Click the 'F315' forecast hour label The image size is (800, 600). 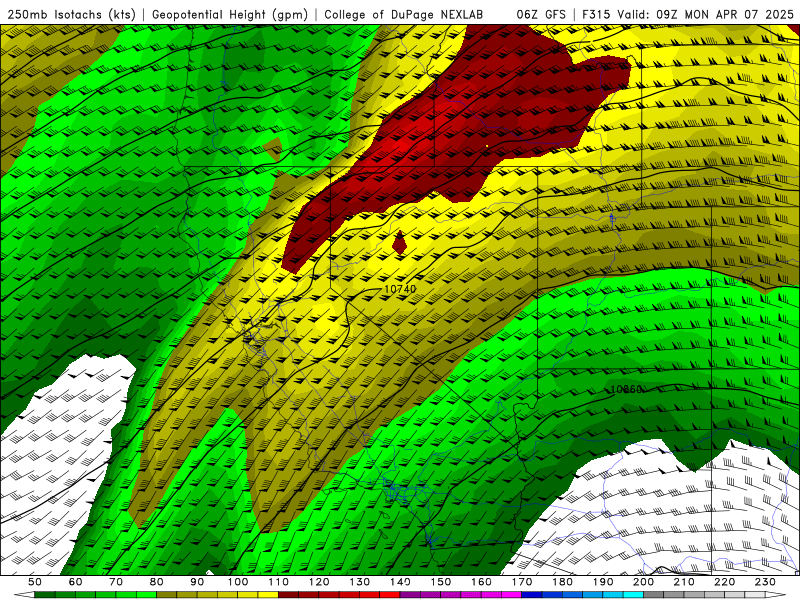(x=596, y=14)
